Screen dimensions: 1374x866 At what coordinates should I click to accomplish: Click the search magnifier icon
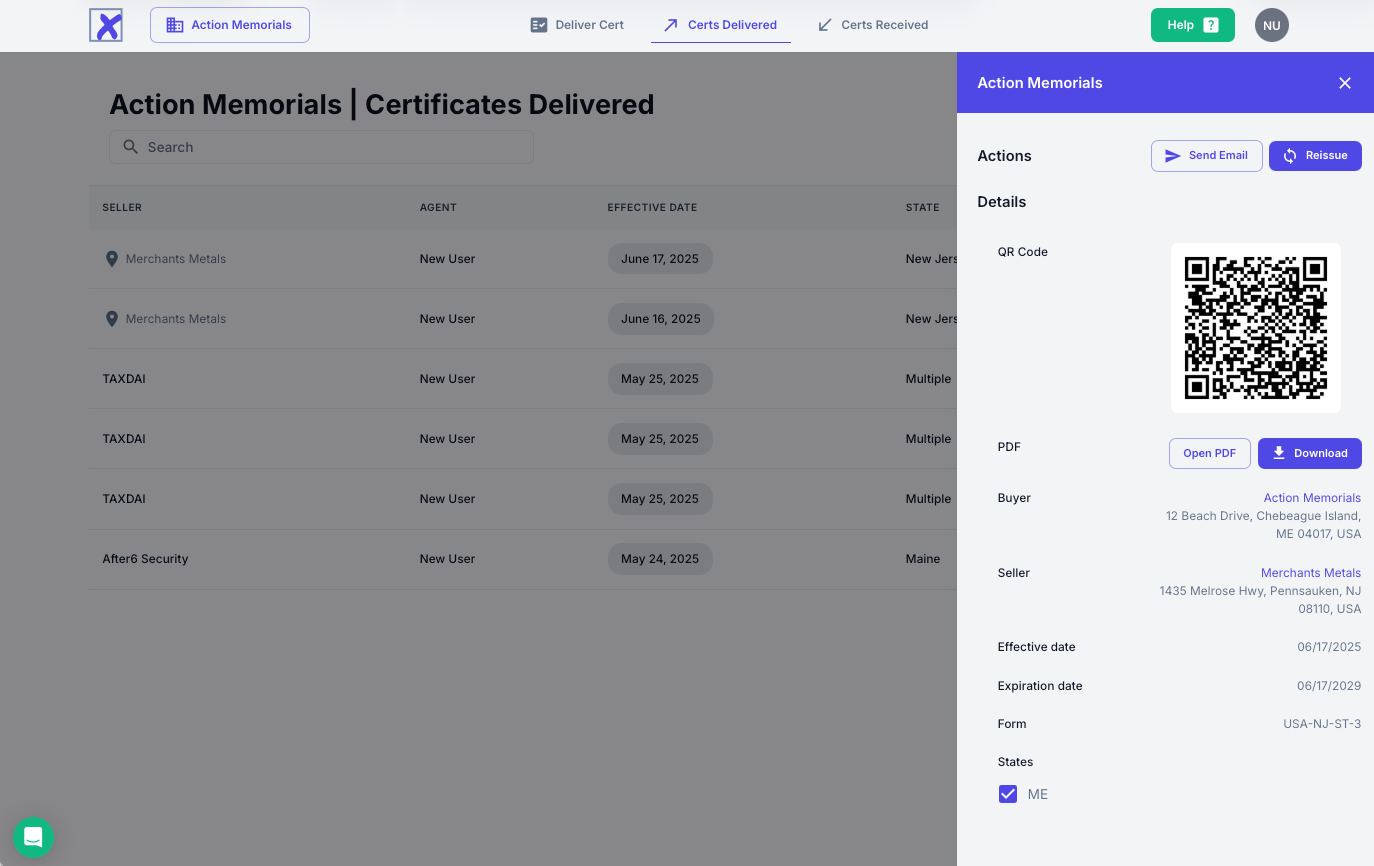[x=131, y=147]
